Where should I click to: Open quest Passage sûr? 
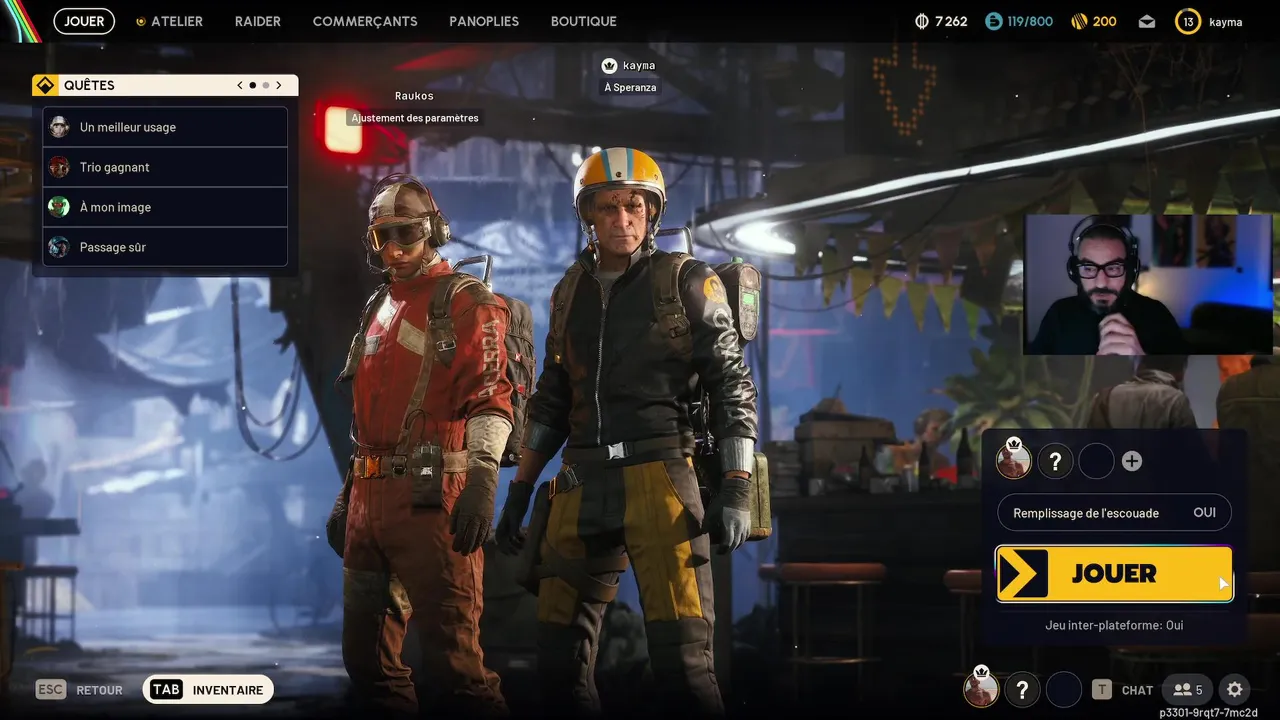click(x=166, y=247)
